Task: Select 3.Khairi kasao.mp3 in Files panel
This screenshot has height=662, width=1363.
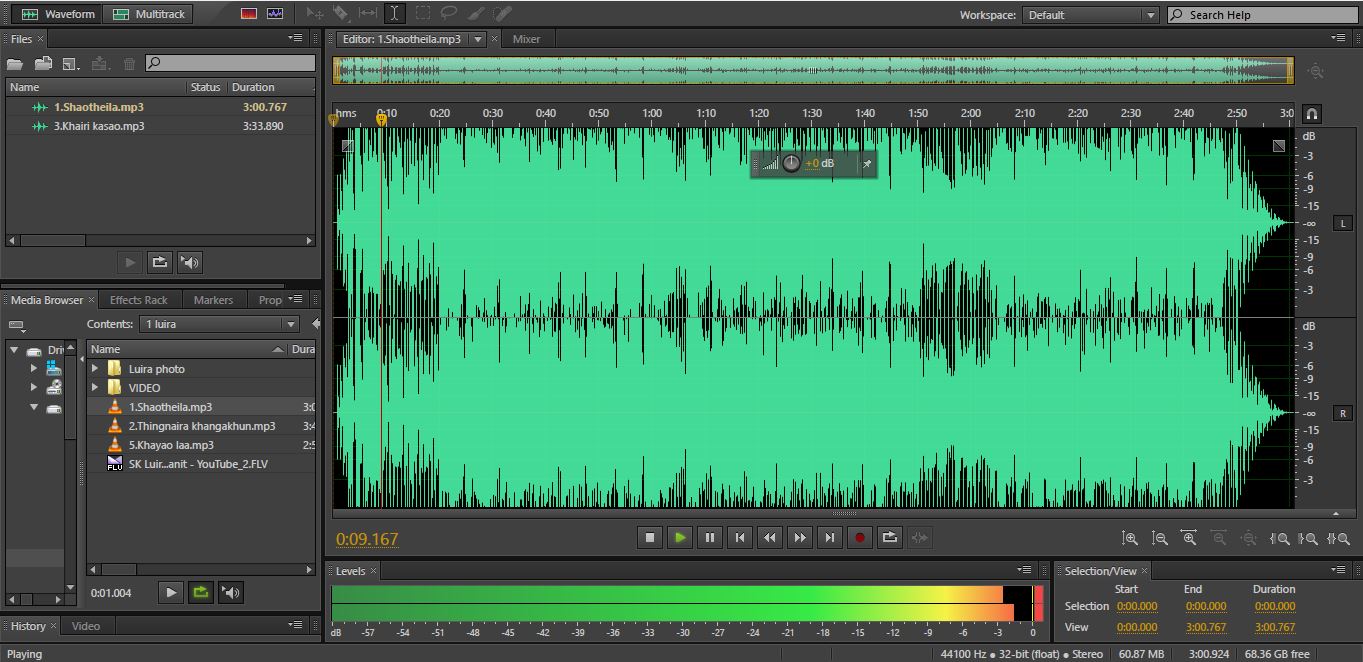Action: (99, 126)
